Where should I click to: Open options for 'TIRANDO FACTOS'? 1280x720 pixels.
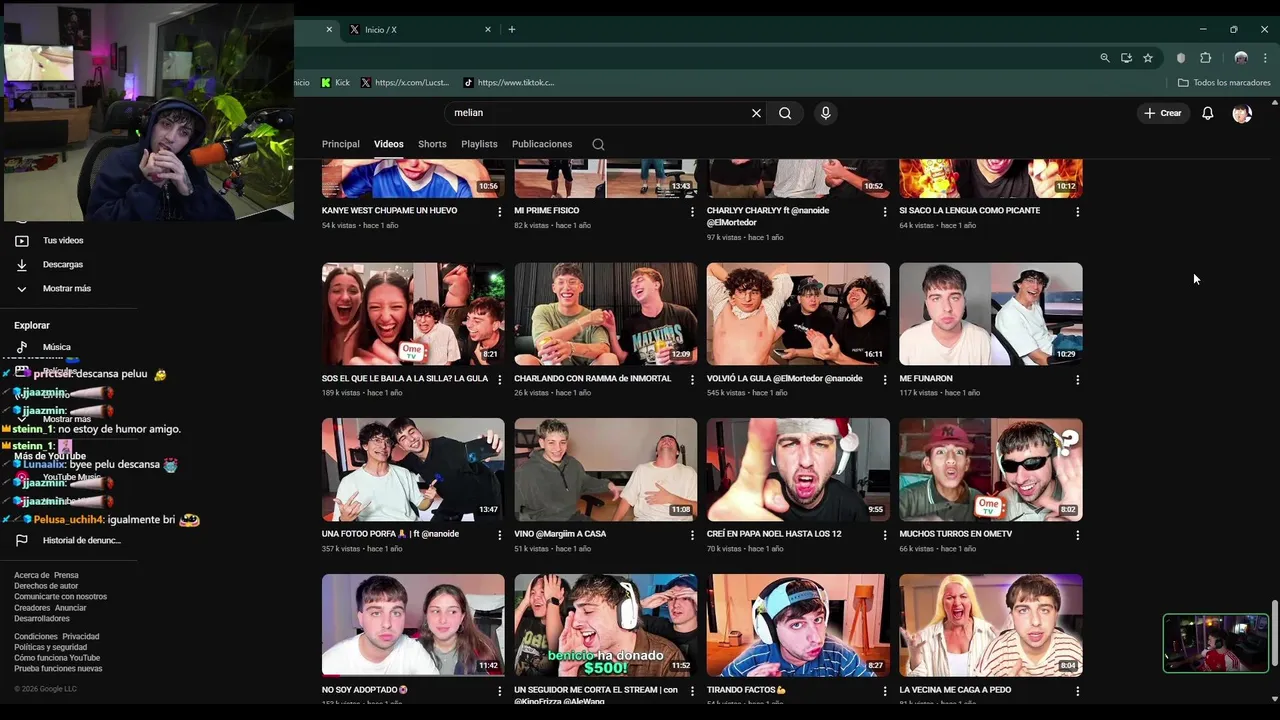[884, 691]
